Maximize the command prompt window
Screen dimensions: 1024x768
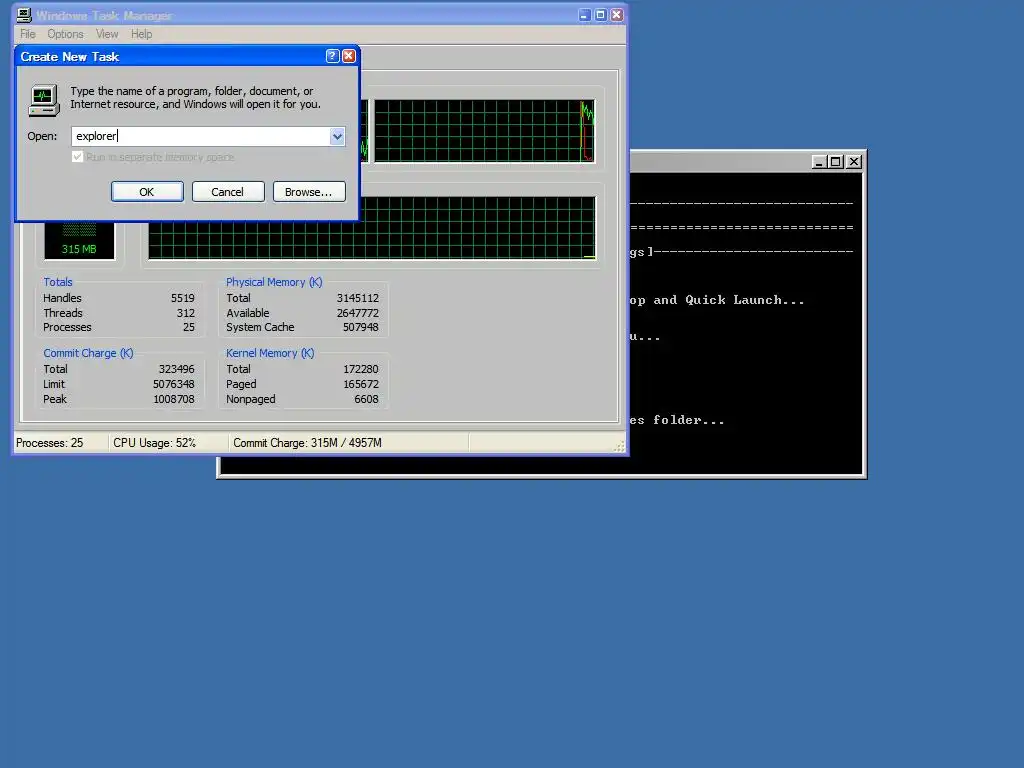click(x=835, y=162)
